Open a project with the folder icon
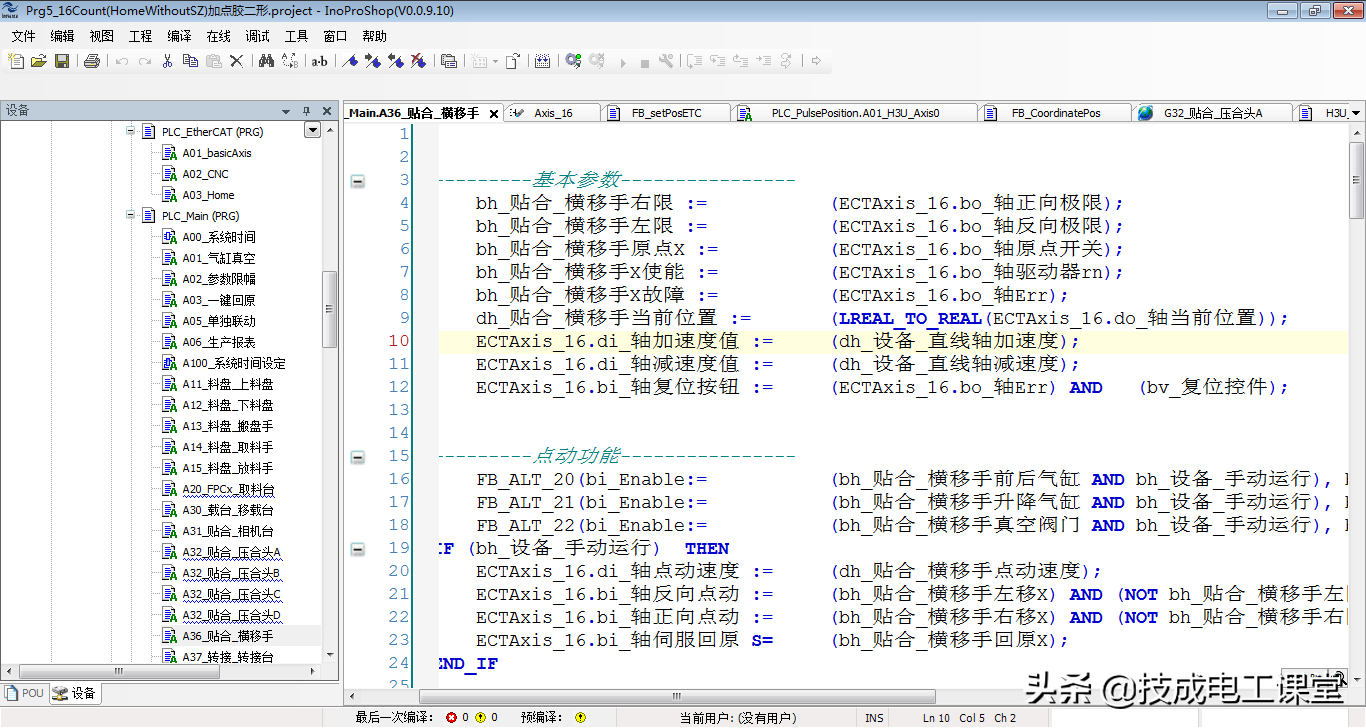The image size is (1366, 728). (x=39, y=61)
